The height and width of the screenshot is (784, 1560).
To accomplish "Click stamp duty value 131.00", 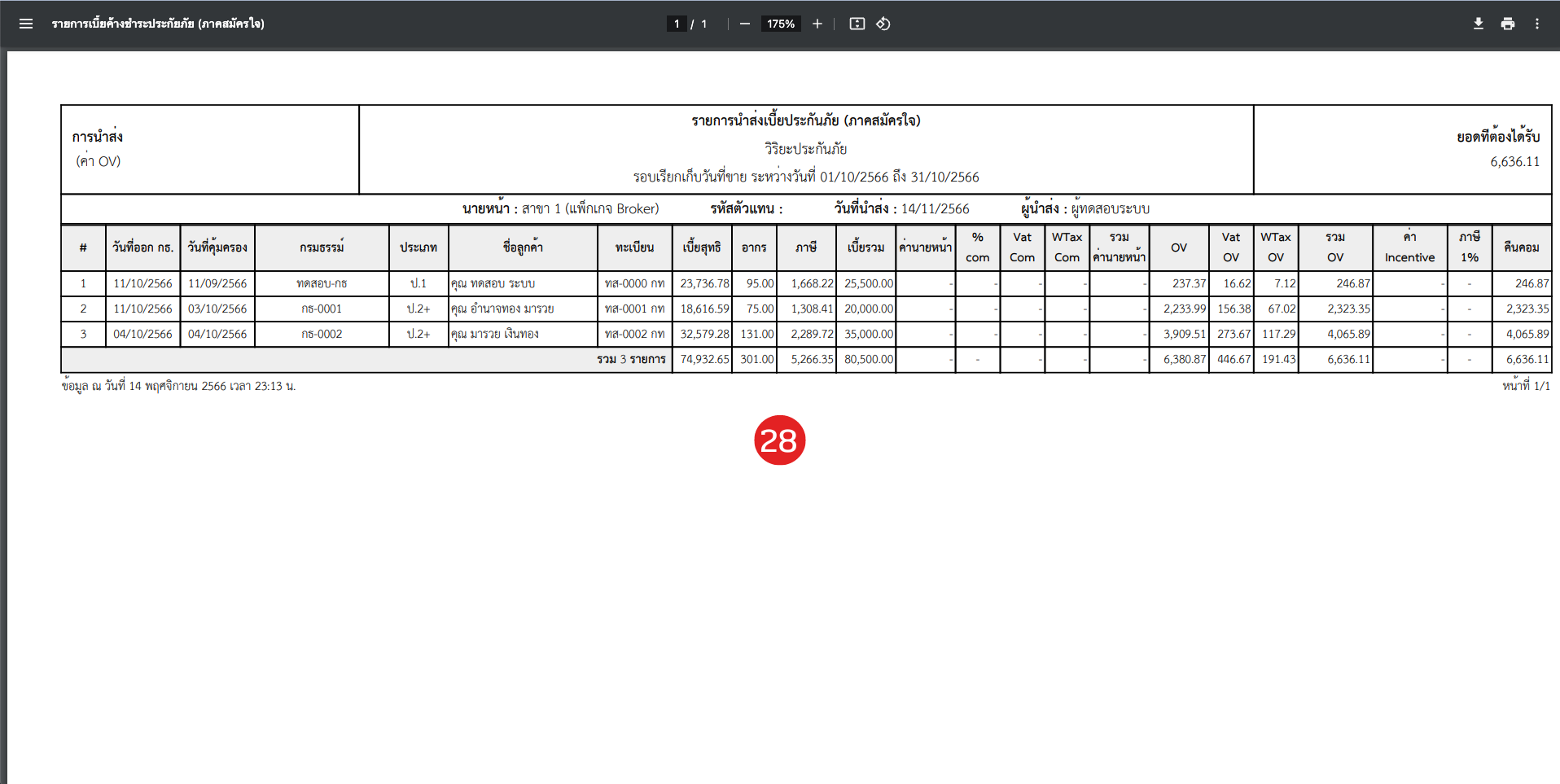I will pos(756,334).
